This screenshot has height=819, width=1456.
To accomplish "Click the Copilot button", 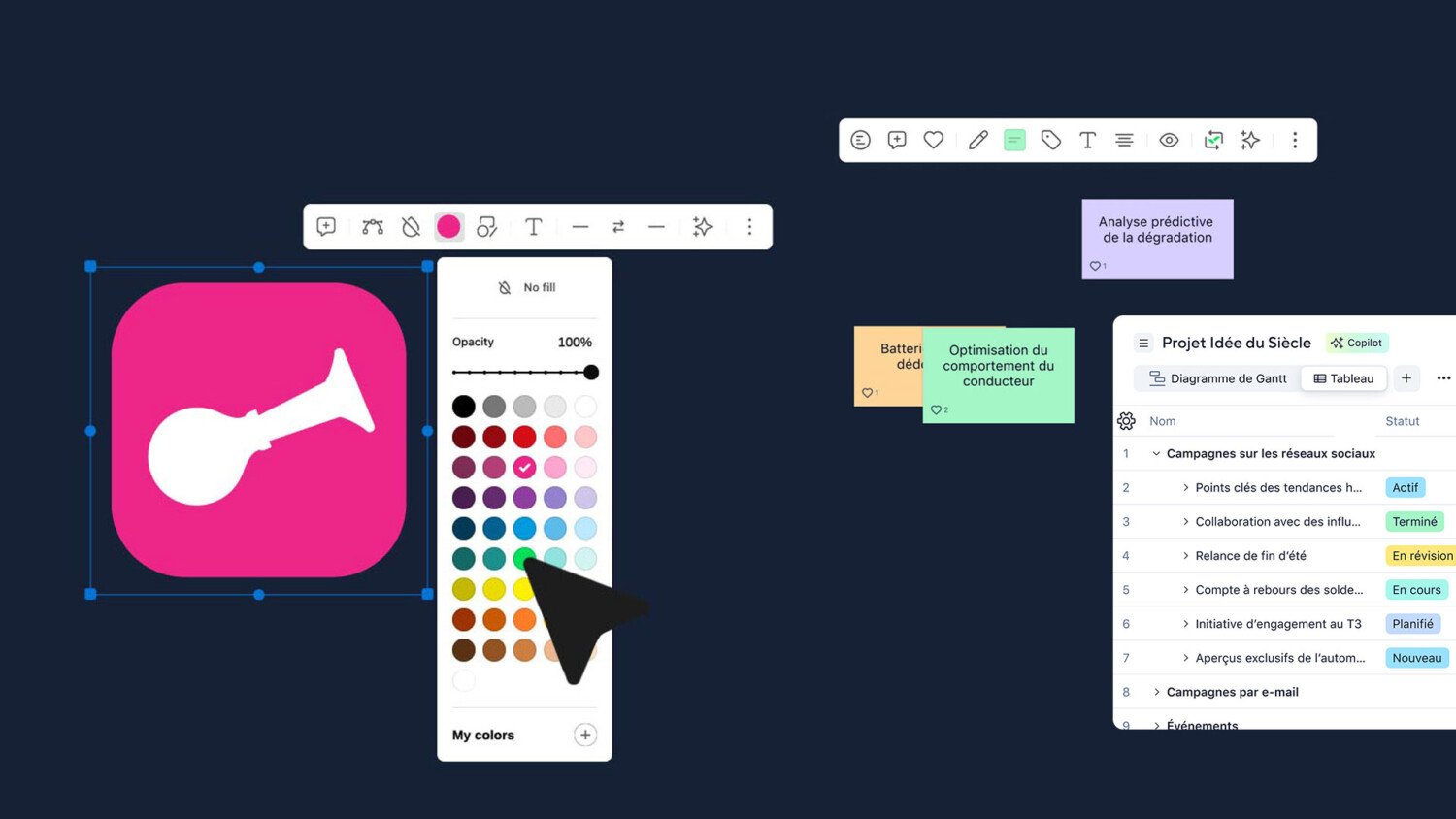I will (1357, 343).
